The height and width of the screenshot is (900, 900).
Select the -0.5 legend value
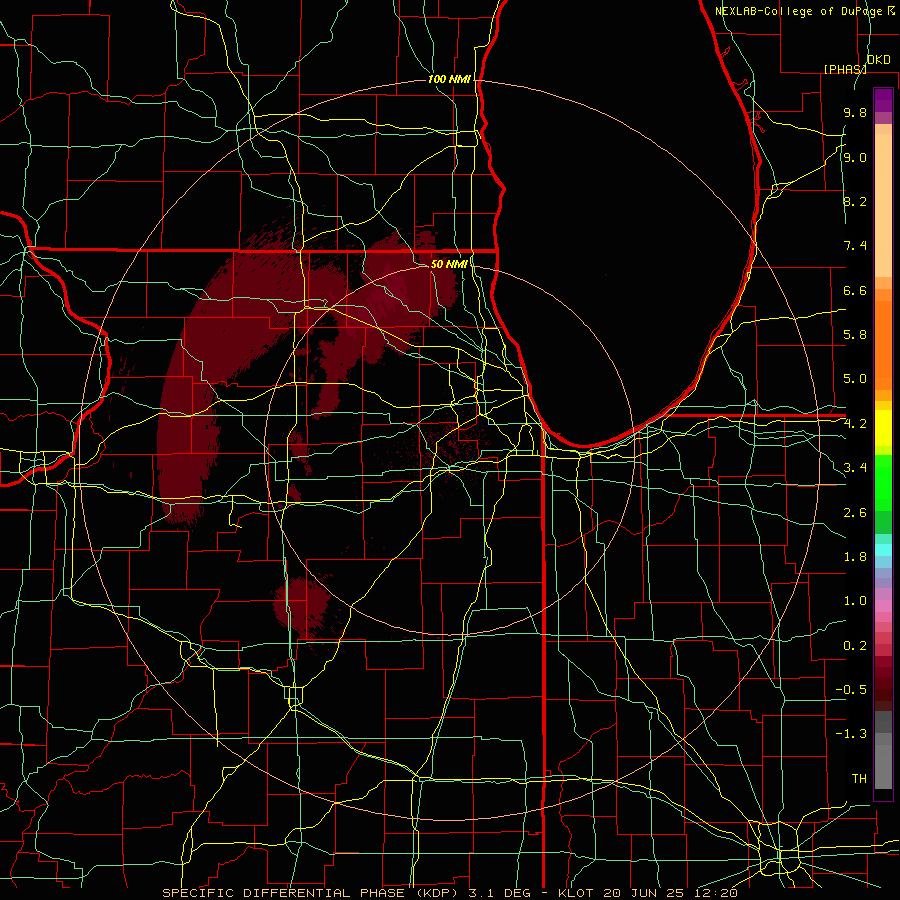point(851,690)
